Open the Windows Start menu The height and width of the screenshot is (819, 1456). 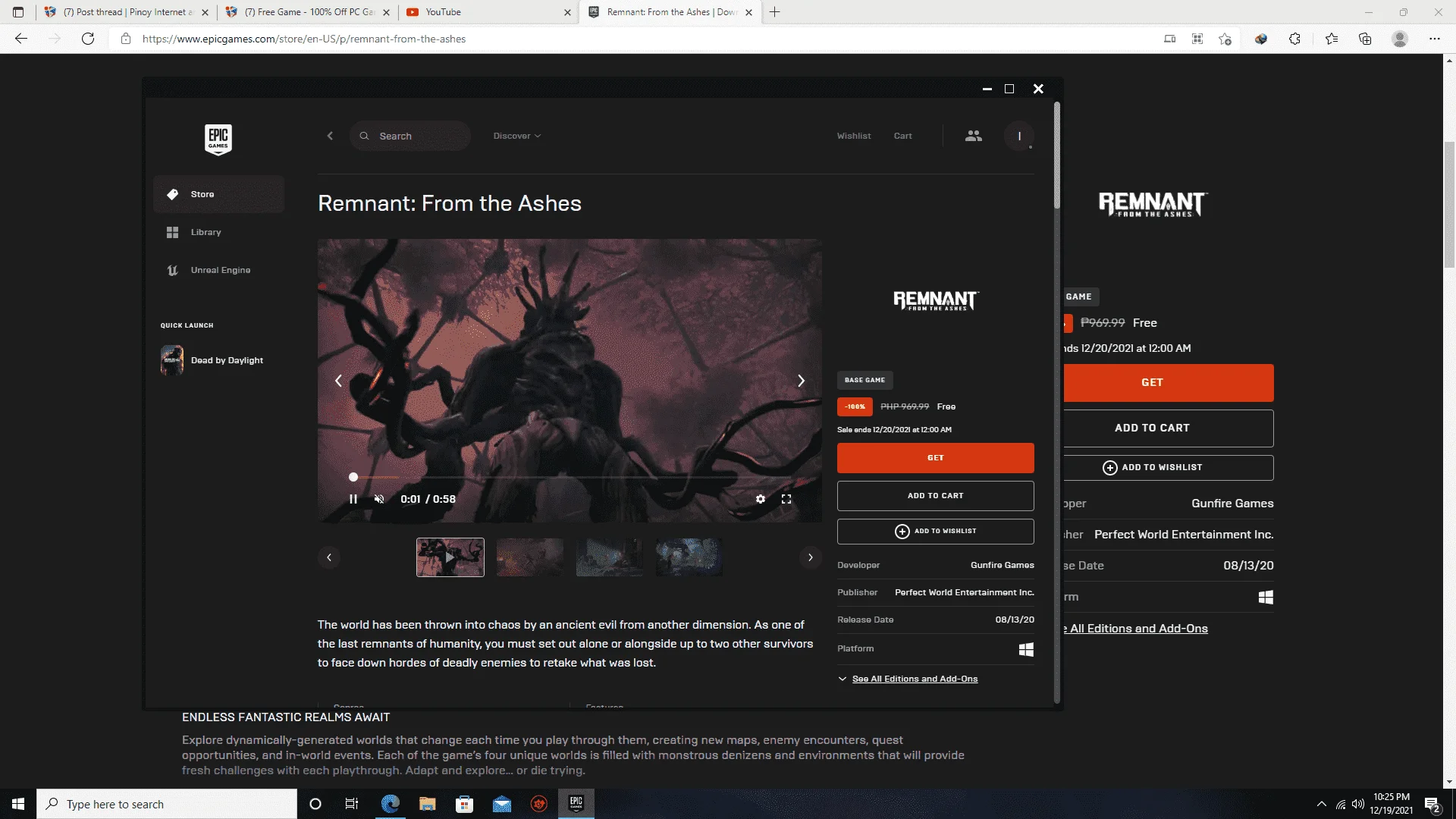(x=18, y=804)
